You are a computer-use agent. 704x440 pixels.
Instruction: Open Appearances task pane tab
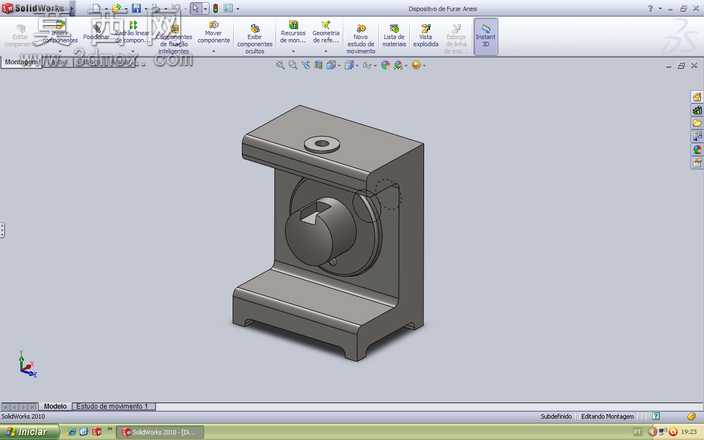point(697,150)
